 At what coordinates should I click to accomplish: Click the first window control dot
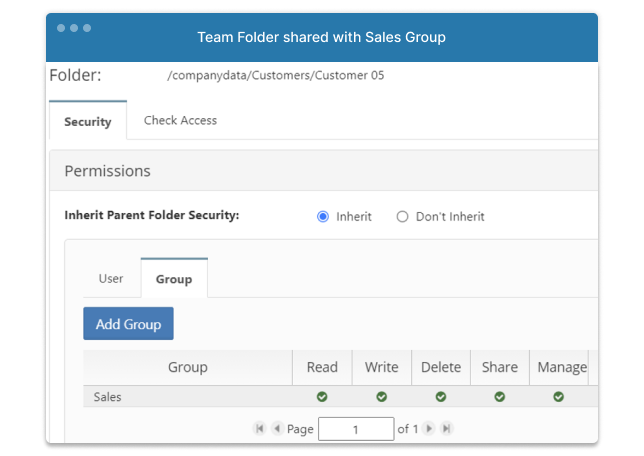click(61, 28)
